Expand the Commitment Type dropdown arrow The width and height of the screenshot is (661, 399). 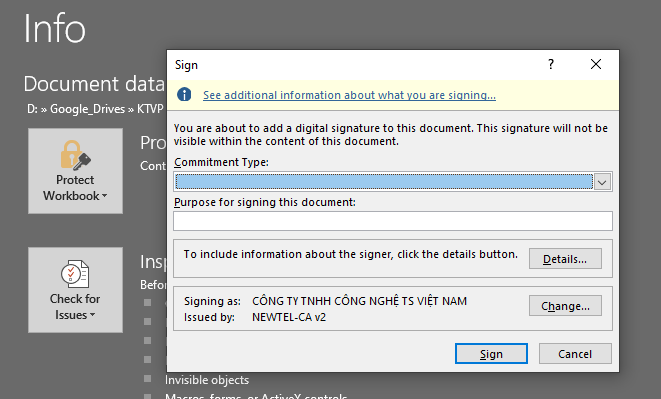tap(602, 182)
